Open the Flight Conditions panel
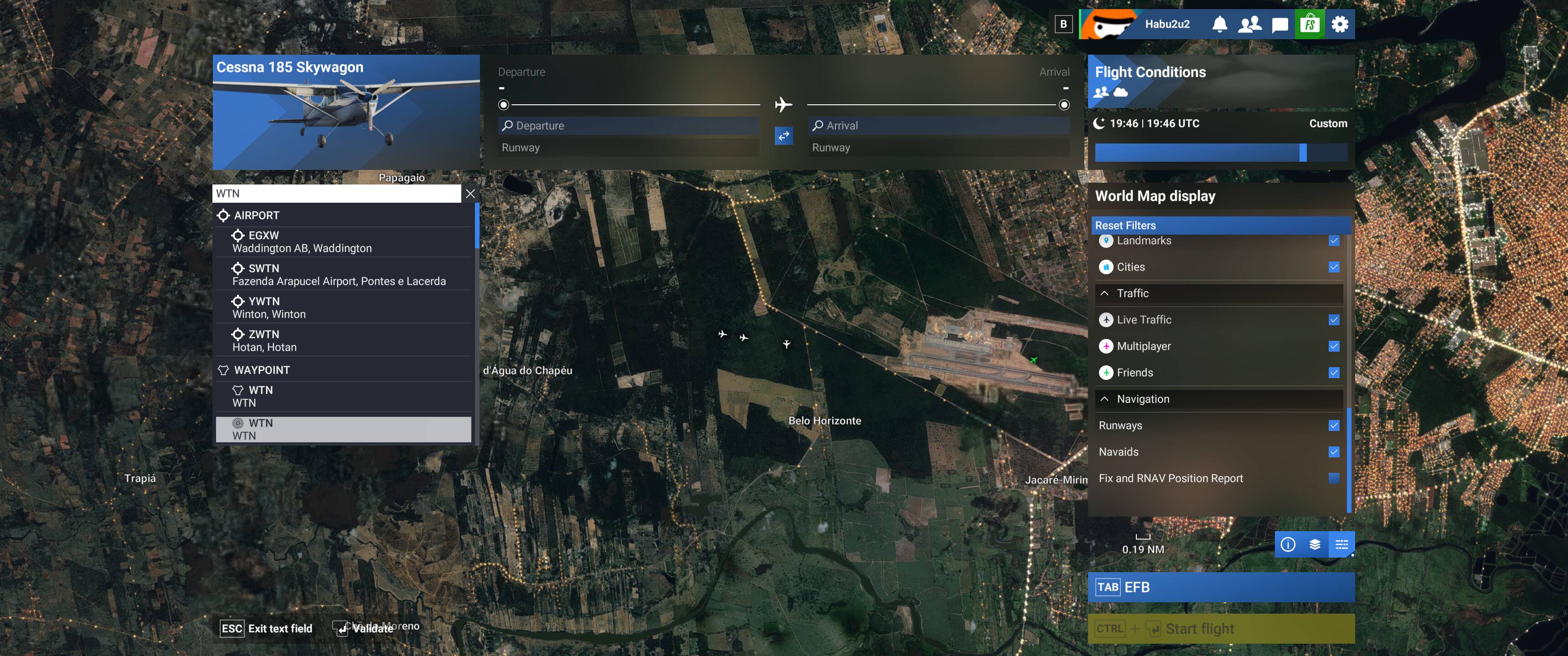1568x656 pixels. pyautogui.click(x=1221, y=82)
